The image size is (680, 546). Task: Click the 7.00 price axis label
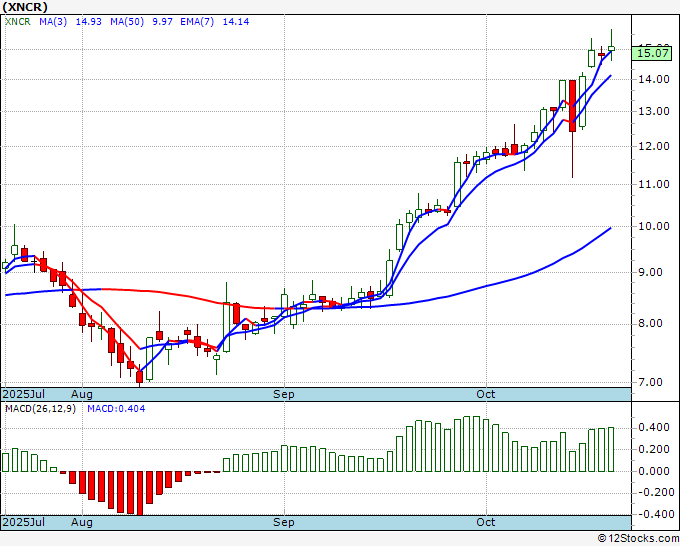(651, 383)
